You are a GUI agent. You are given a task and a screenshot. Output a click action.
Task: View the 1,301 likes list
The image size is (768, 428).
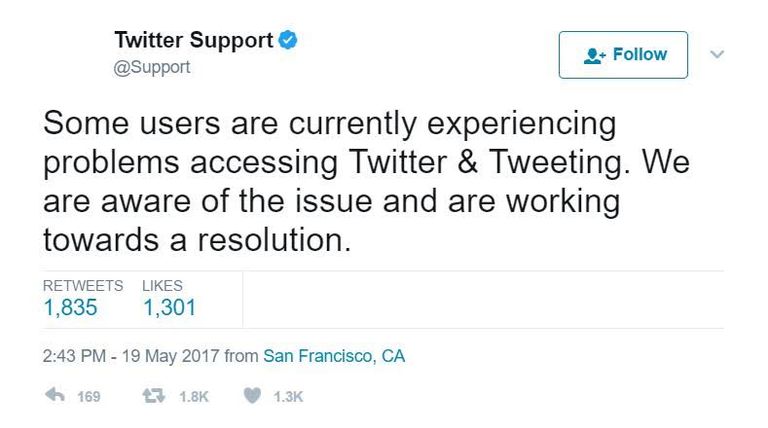point(169,308)
